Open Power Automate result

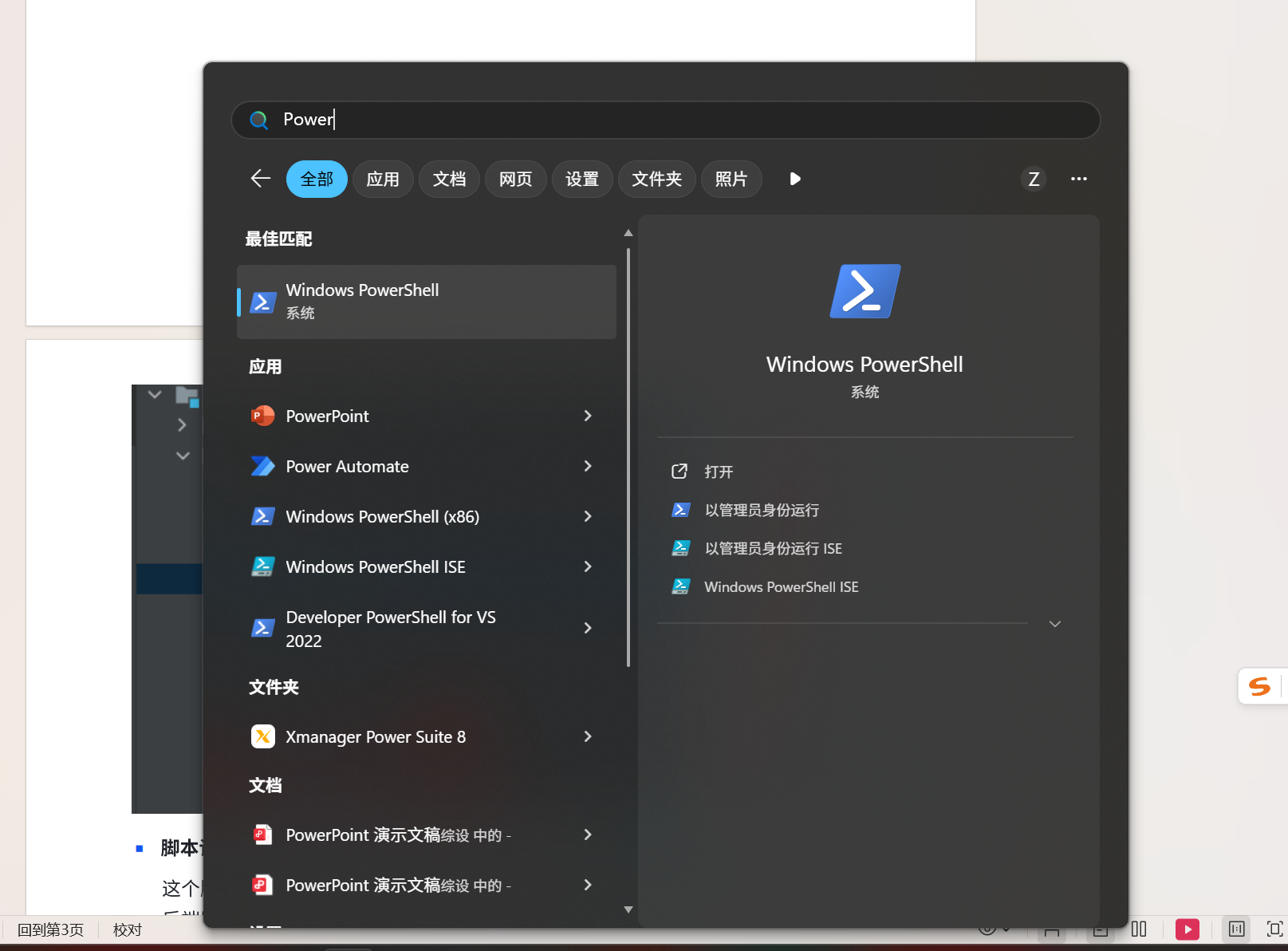(427, 466)
